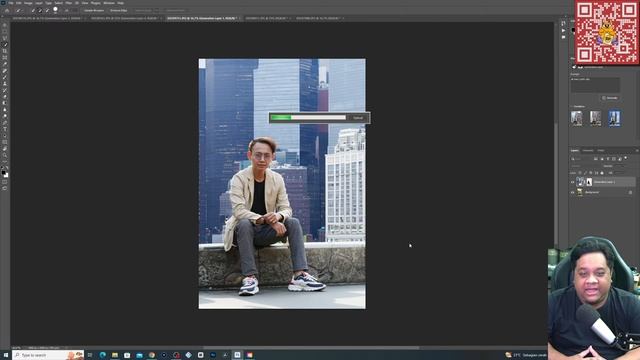This screenshot has width=640, height=360.
Task: Select the Crop tool
Action: point(5,51)
